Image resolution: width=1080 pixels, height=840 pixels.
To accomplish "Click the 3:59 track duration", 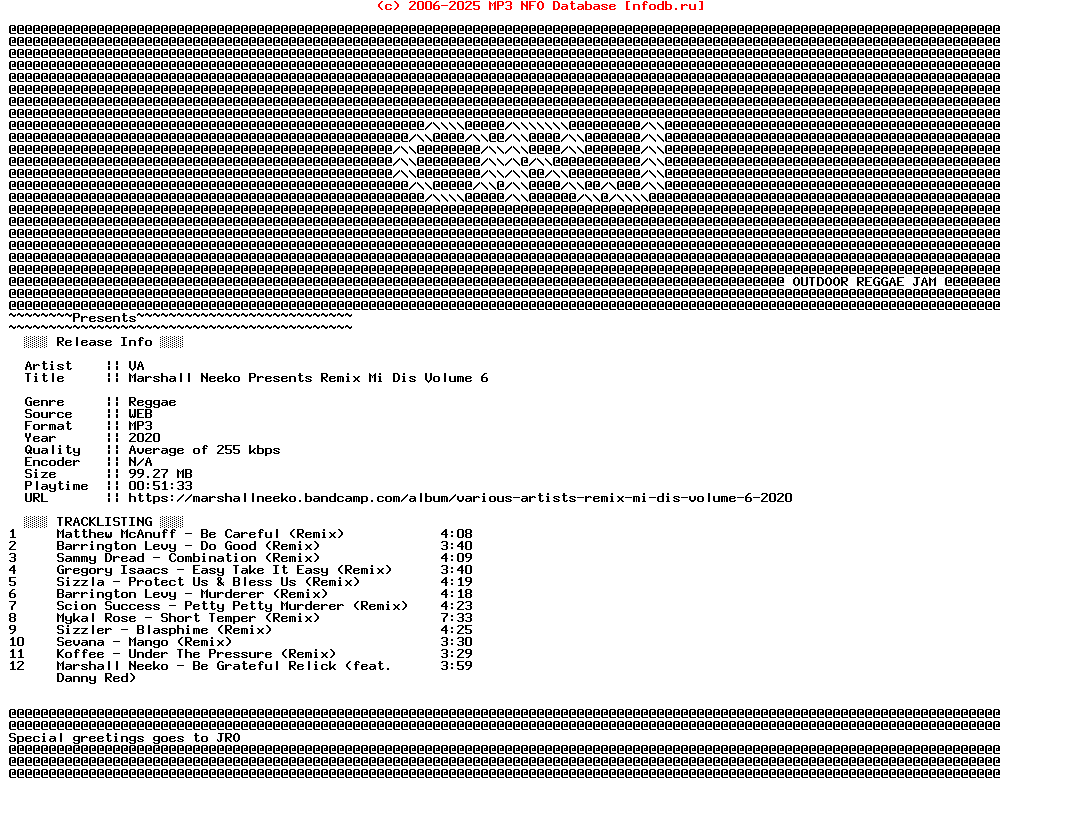I will 457,666.
